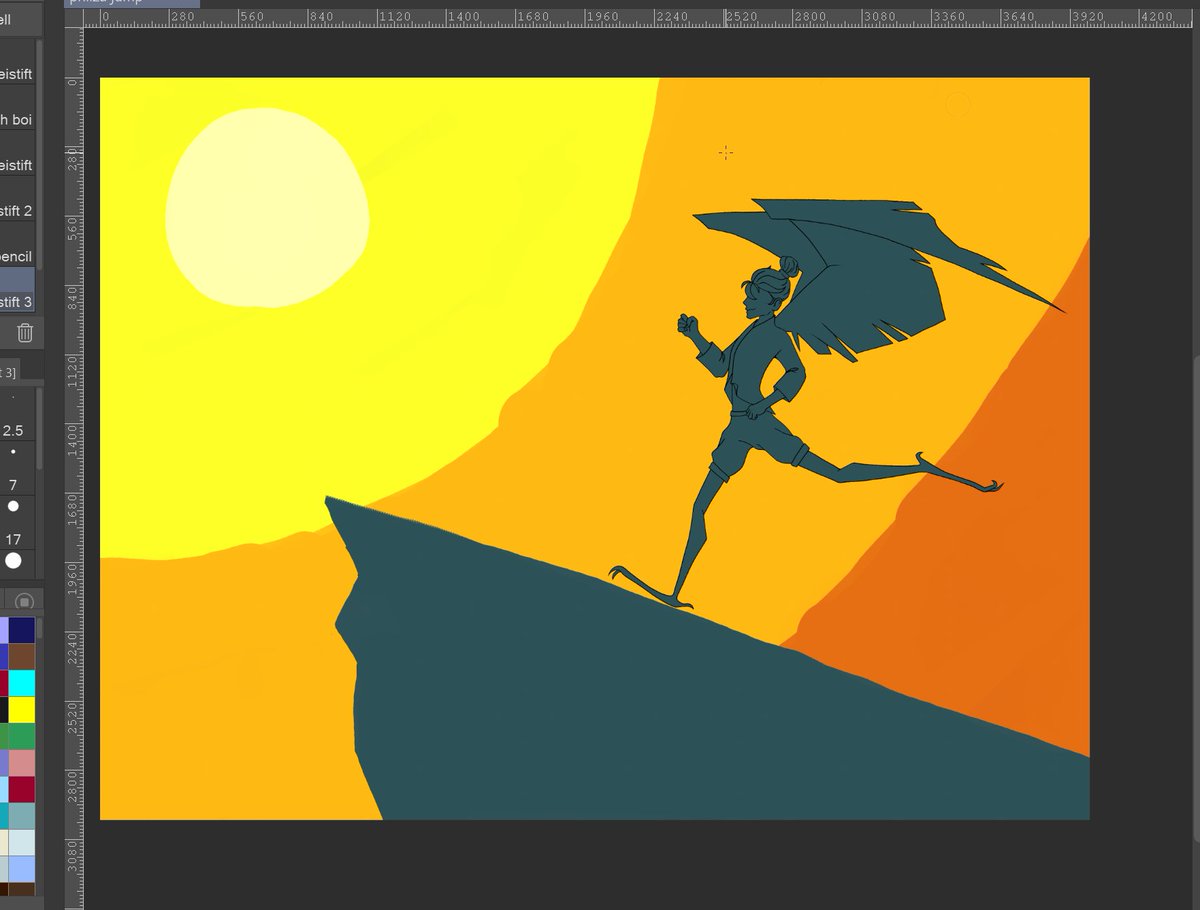Pick the brown color swatch
Image resolution: width=1200 pixels, height=910 pixels.
[x=22, y=656]
